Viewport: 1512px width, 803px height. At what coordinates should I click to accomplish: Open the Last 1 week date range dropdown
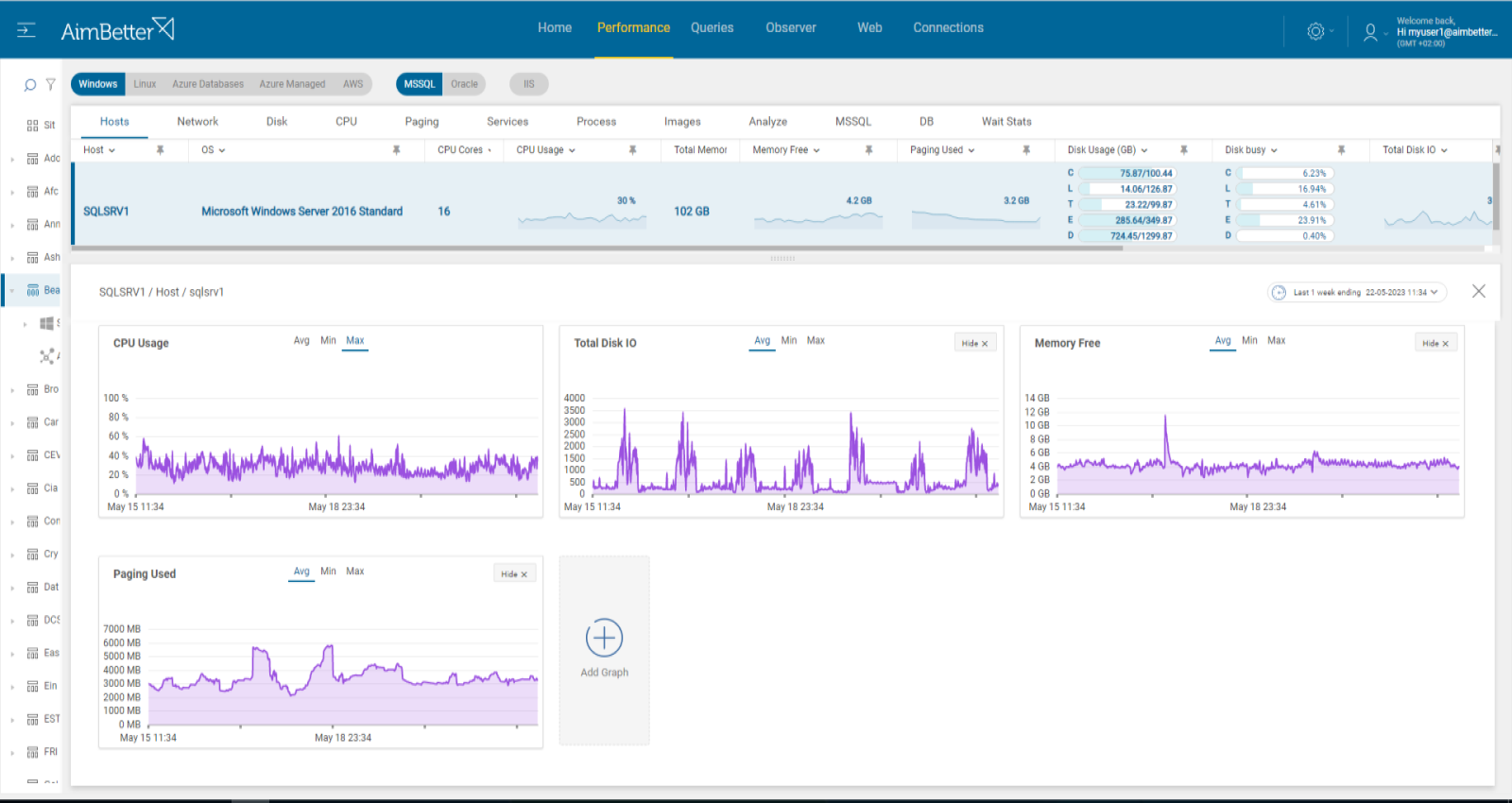click(x=1357, y=292)
